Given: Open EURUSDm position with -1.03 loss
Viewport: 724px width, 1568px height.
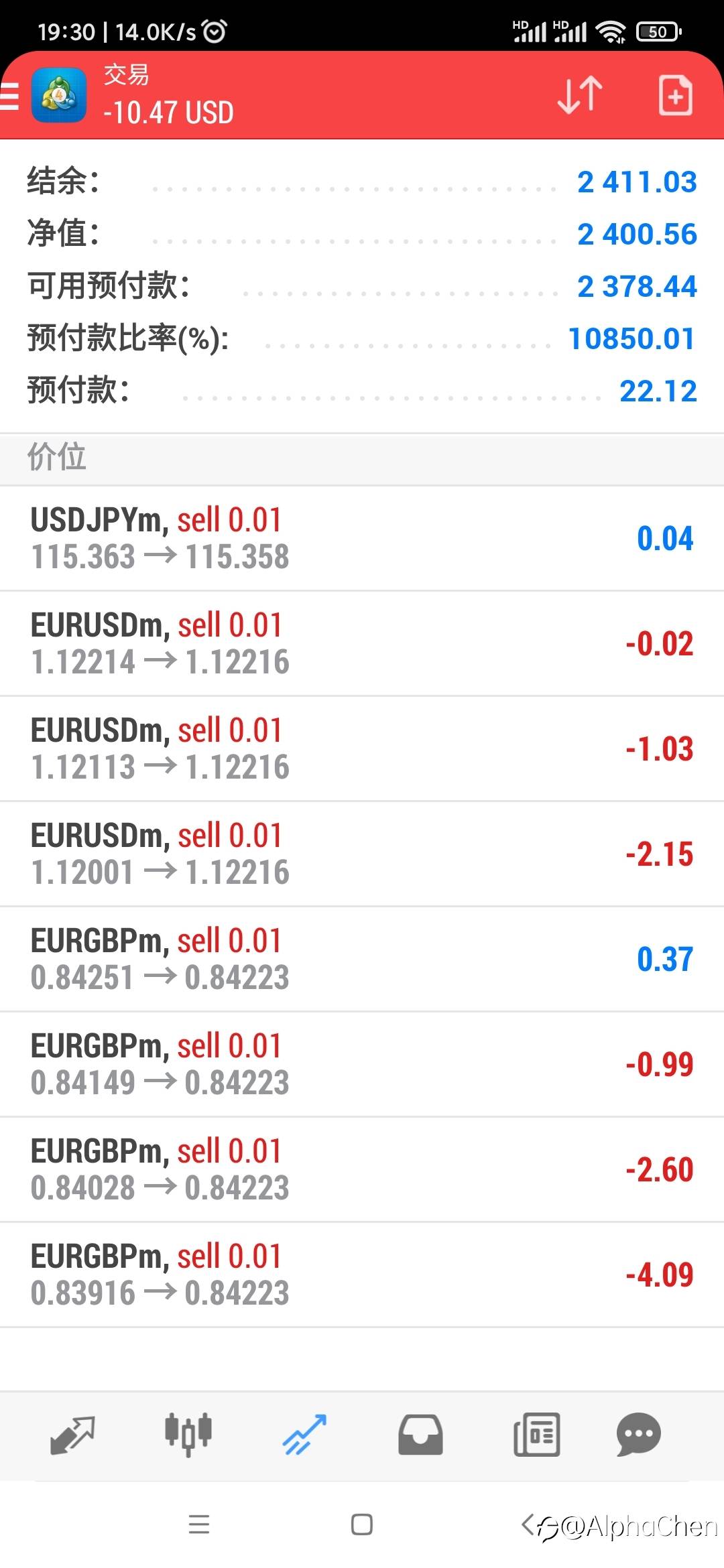Looking at the screenshot, I should pos(362,749).
